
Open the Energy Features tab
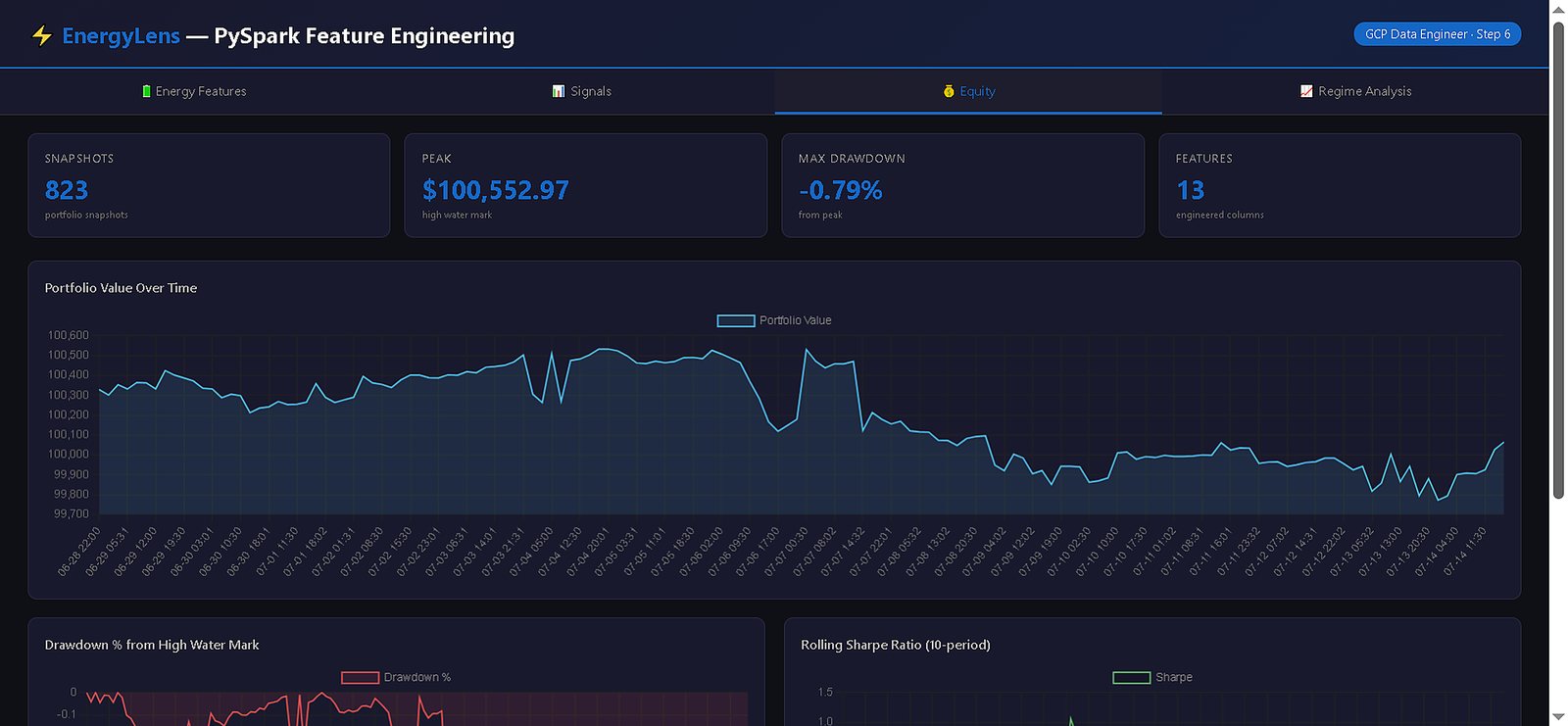pyautogui.click(x=194, y=91)
